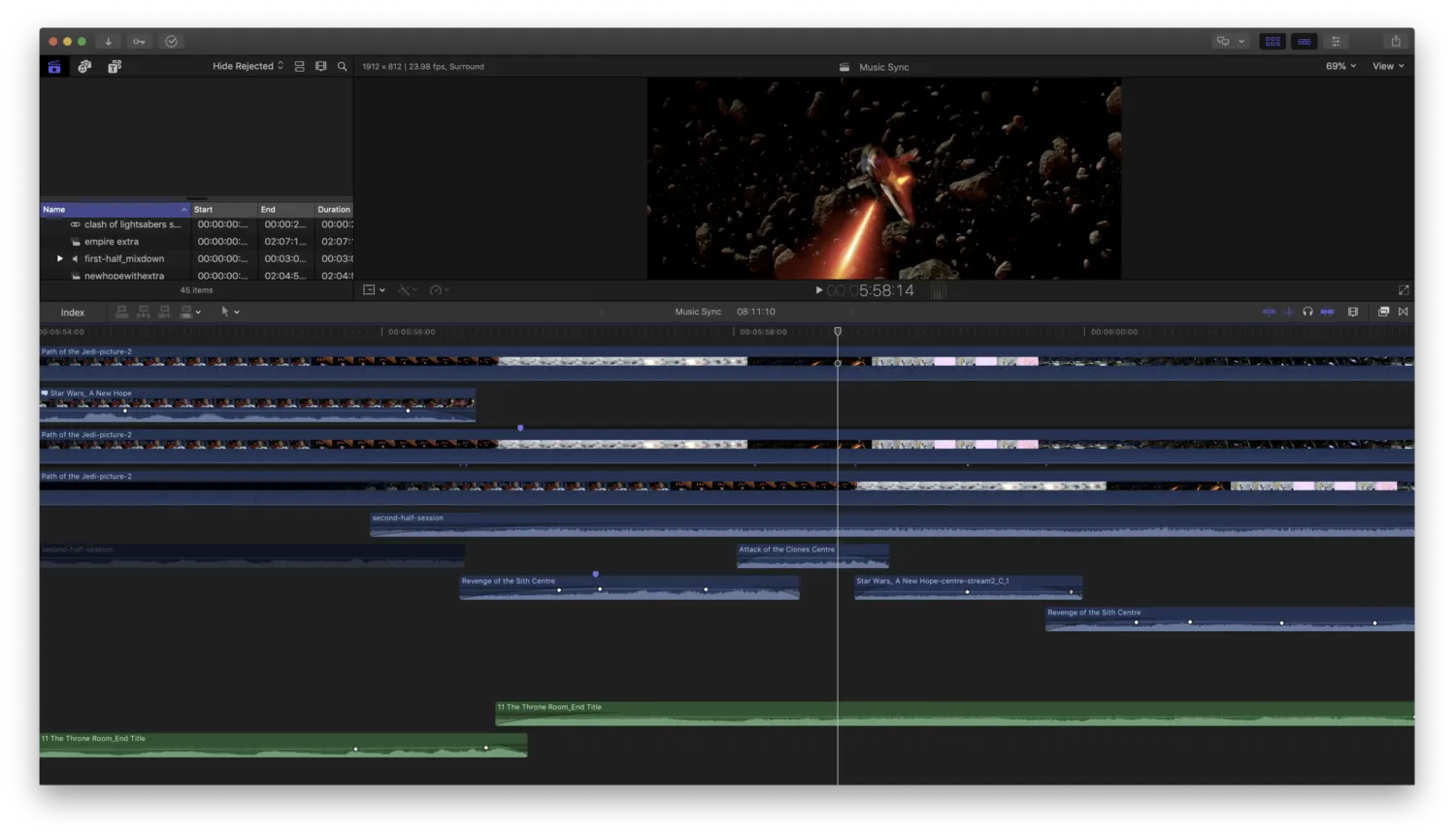This screenshot has height=837, width=1456.
Task: Open the timeline Index panel
Action: tap(73, 313)
